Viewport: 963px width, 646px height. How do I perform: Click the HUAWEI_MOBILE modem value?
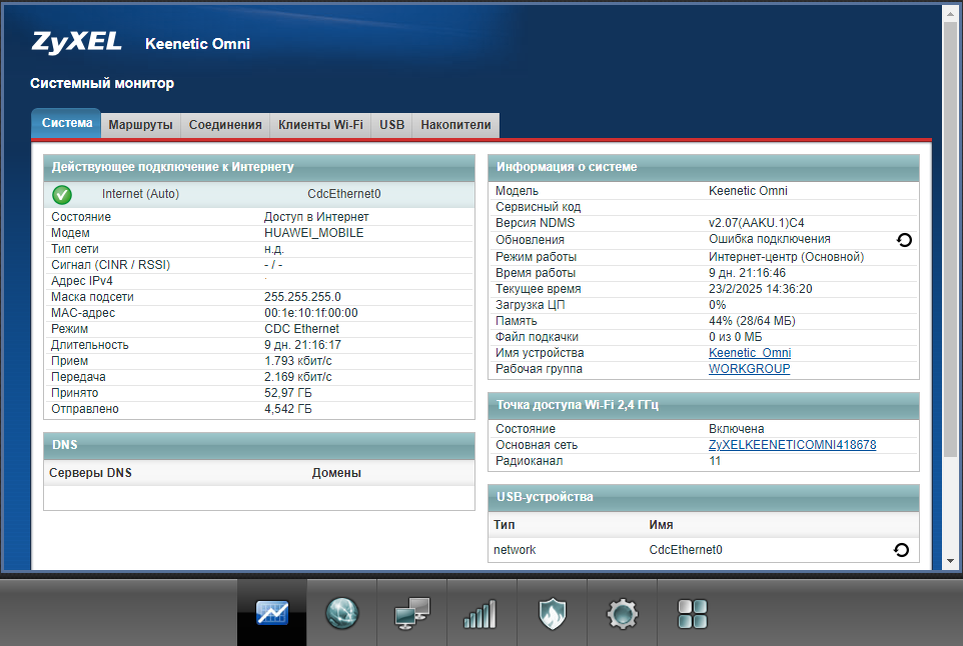[x=314, y=233]
